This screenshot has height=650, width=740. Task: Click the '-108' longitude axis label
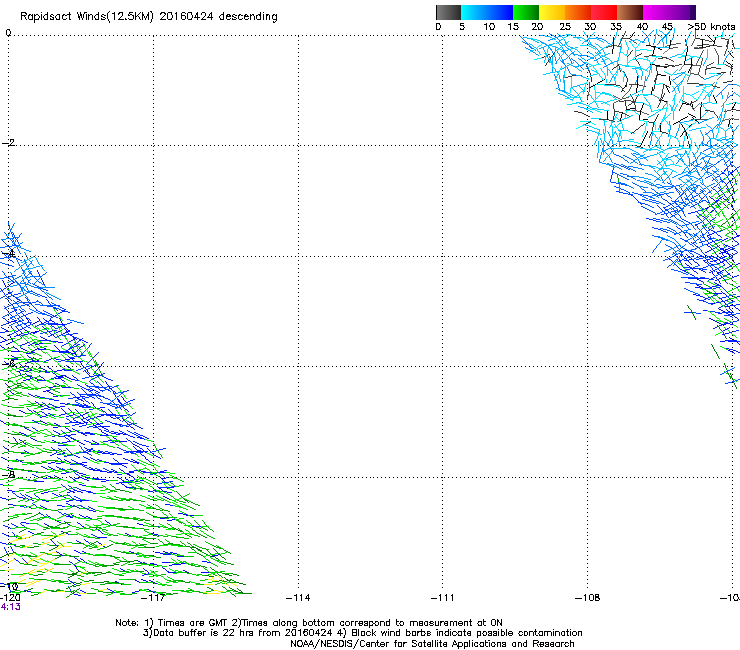(588, 598)
